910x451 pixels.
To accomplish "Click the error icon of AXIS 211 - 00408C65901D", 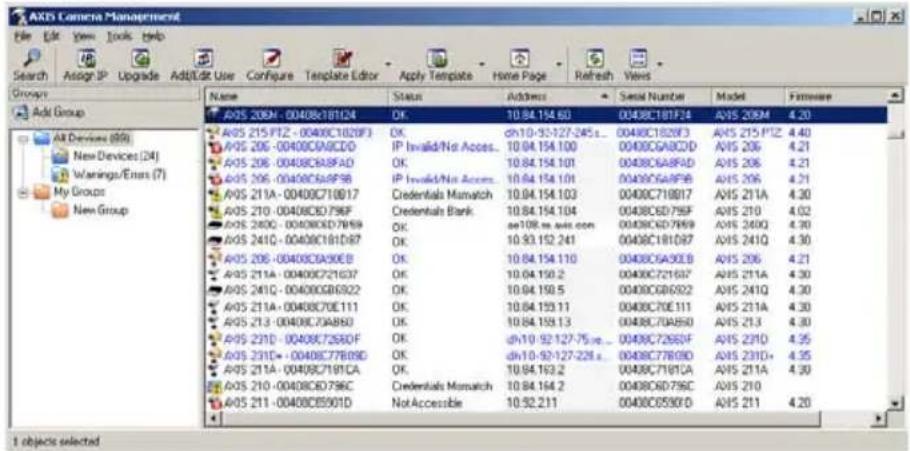I will click(x=213, y=402).
